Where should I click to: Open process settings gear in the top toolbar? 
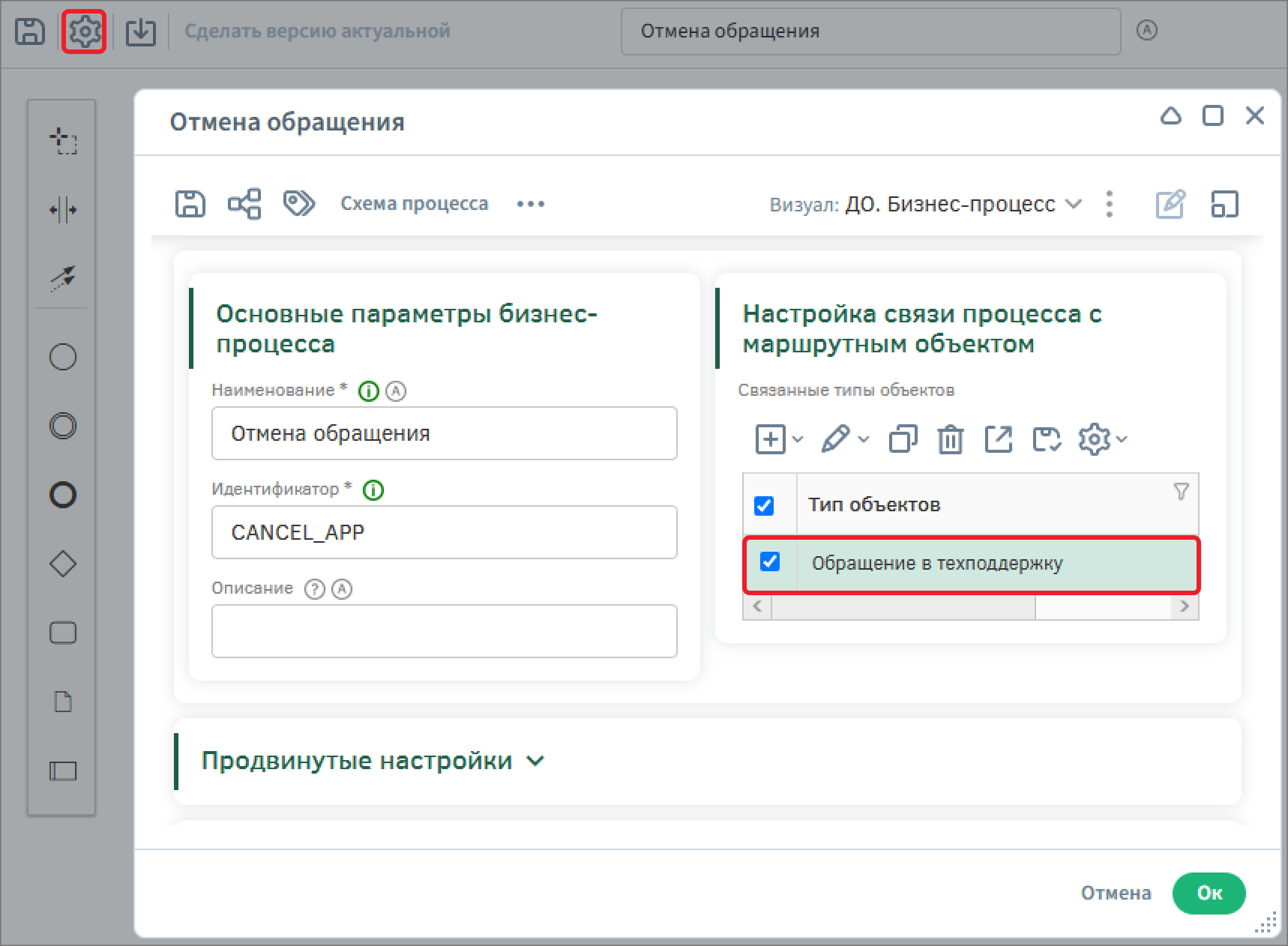tap(85, 31)
